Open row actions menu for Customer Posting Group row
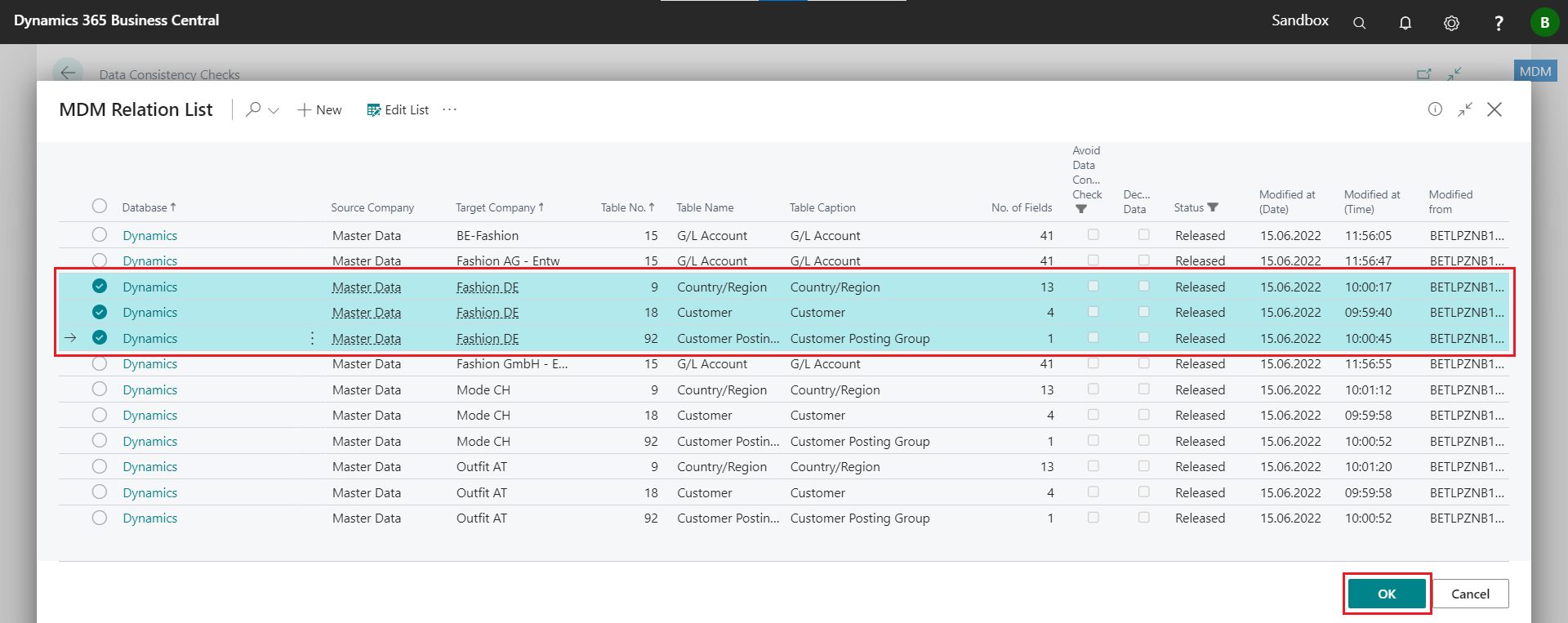This screenshot has height=623, width=1568. pos(312,338)
